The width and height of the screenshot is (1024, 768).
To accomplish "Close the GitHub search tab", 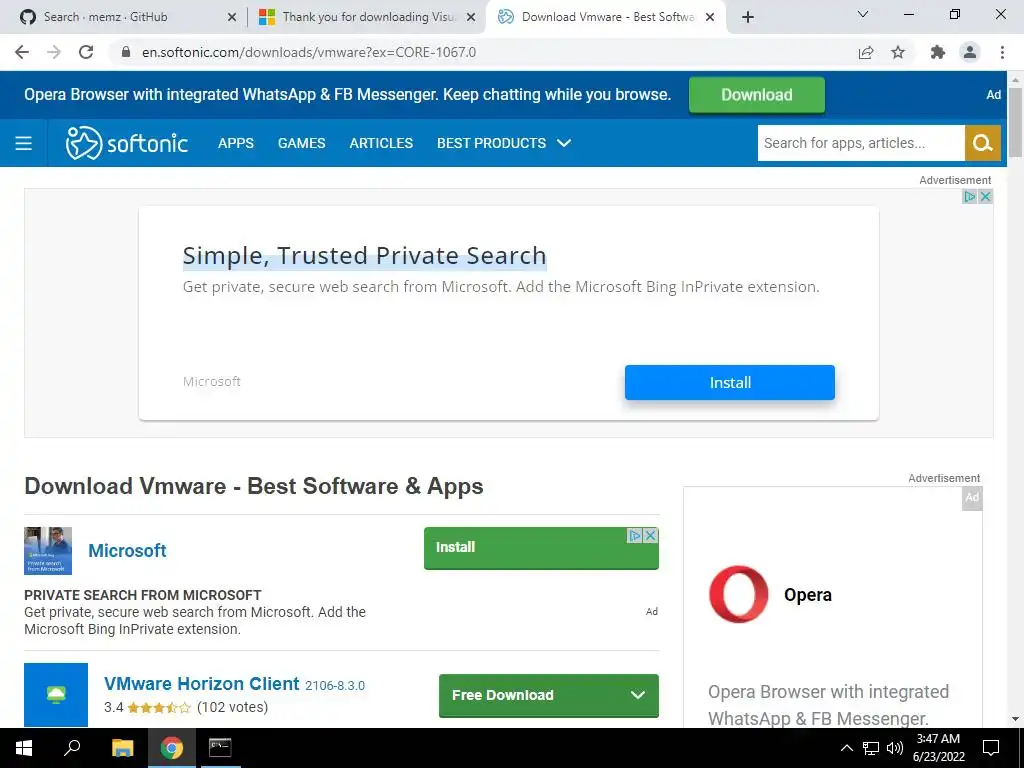I will tap(232, 17).
